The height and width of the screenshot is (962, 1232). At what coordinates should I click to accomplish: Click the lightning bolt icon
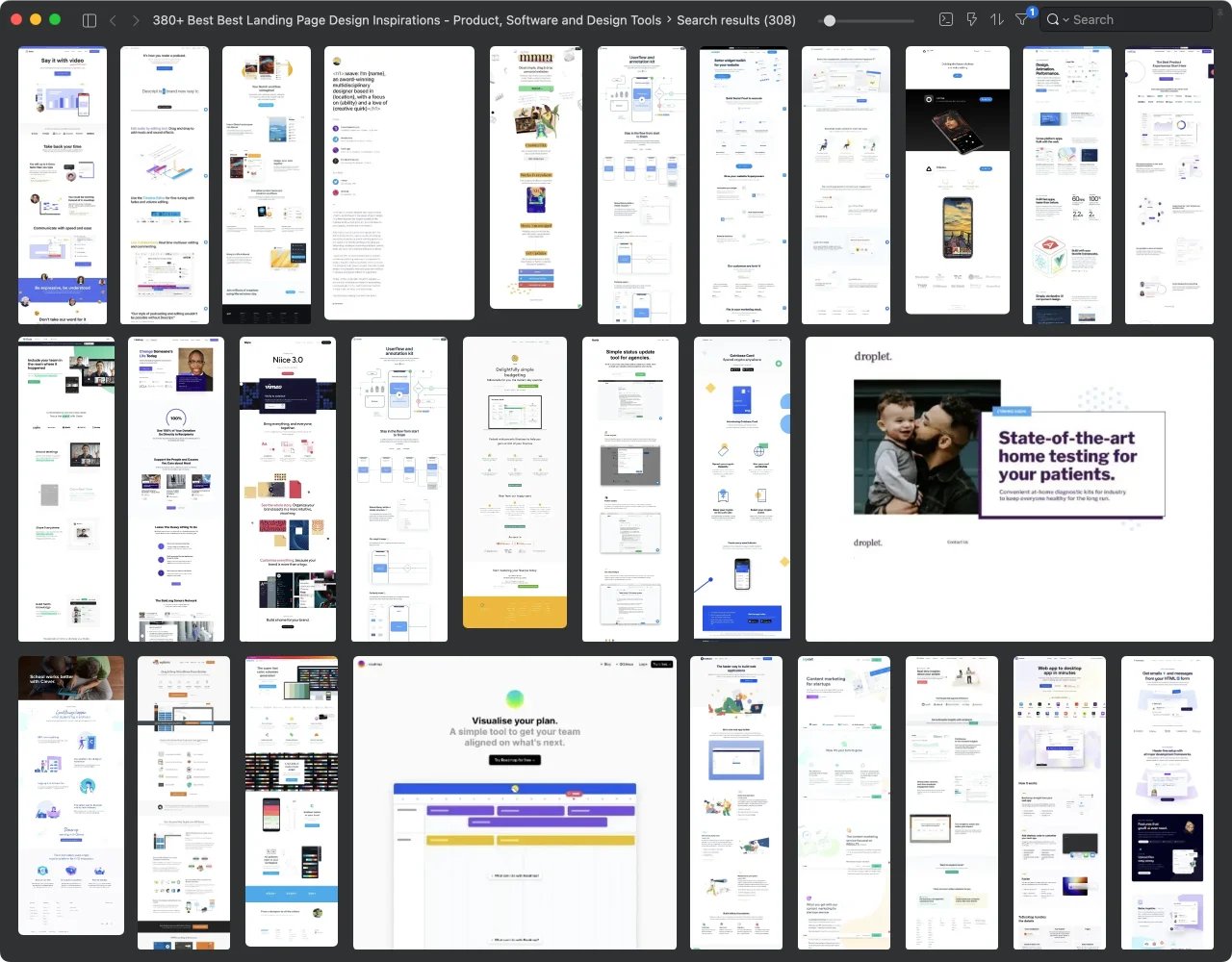pos(971,19)
